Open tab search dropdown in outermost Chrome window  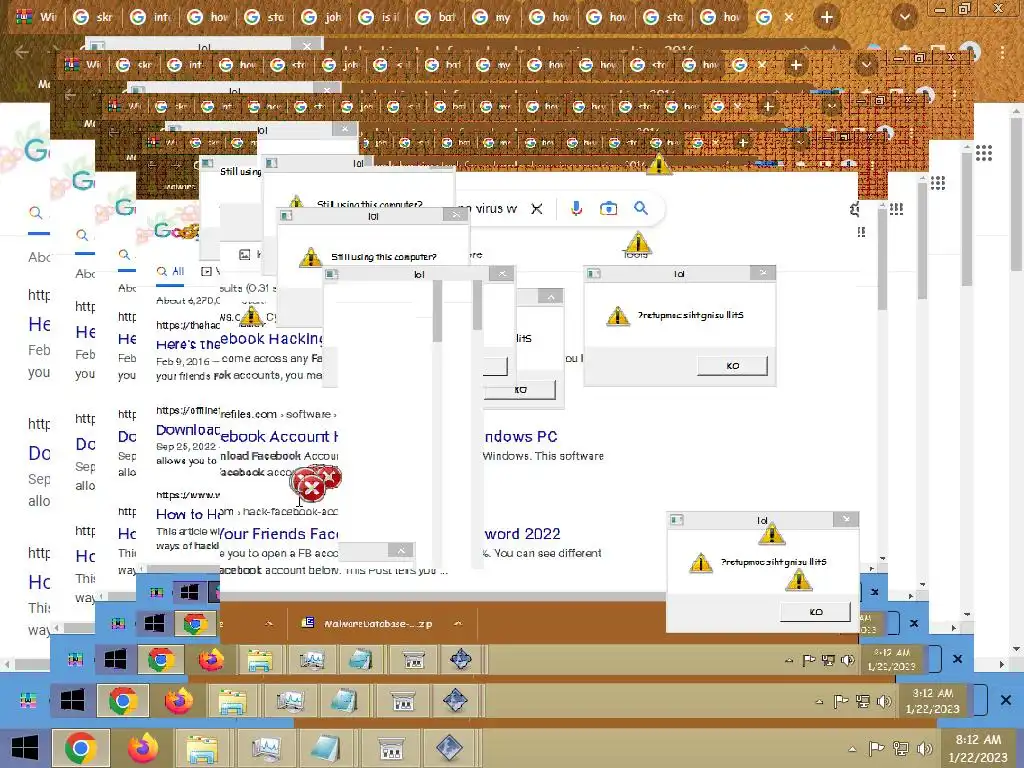coord(905,17)
